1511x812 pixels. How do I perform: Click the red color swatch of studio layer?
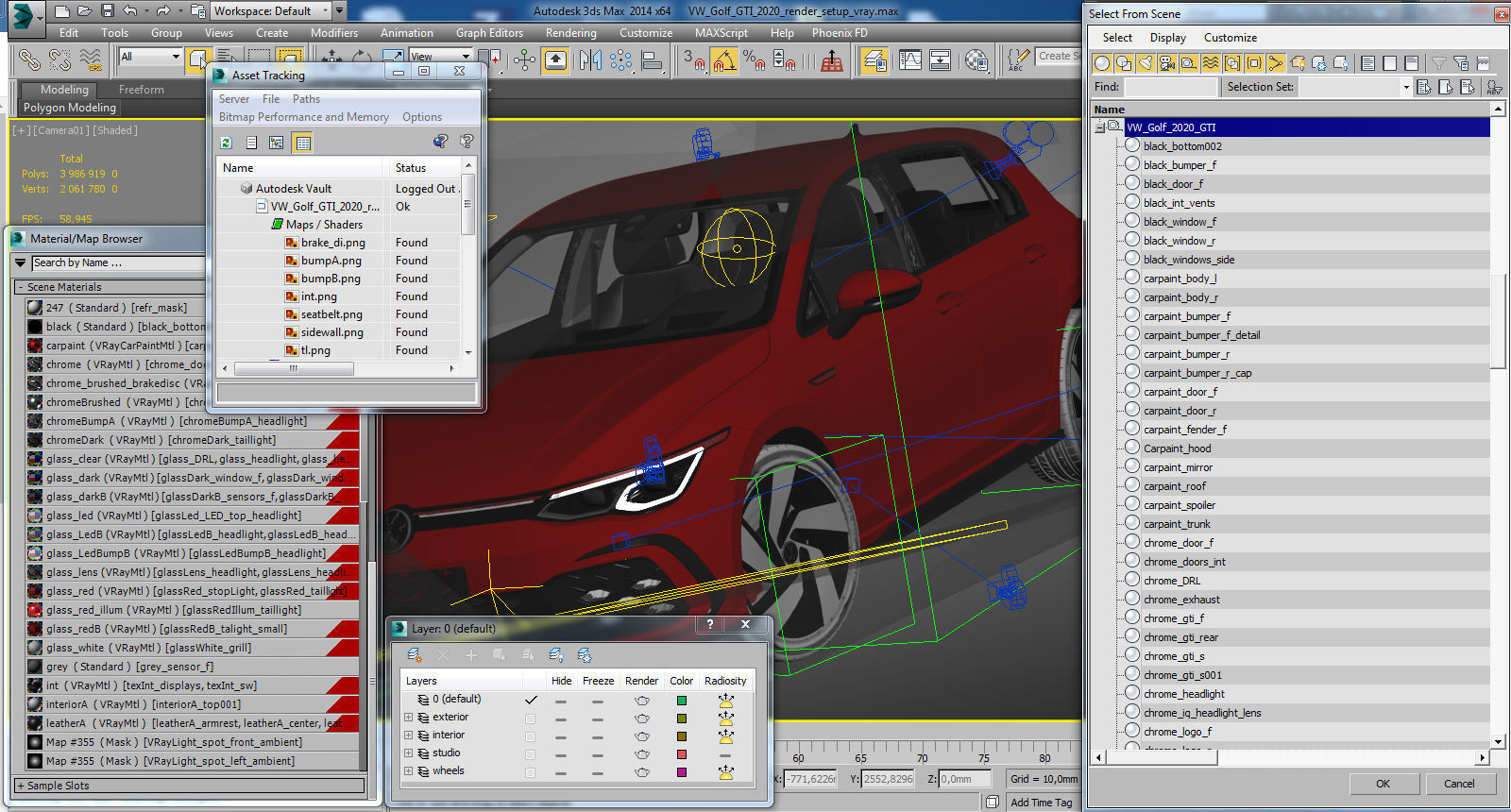[681, 754]
